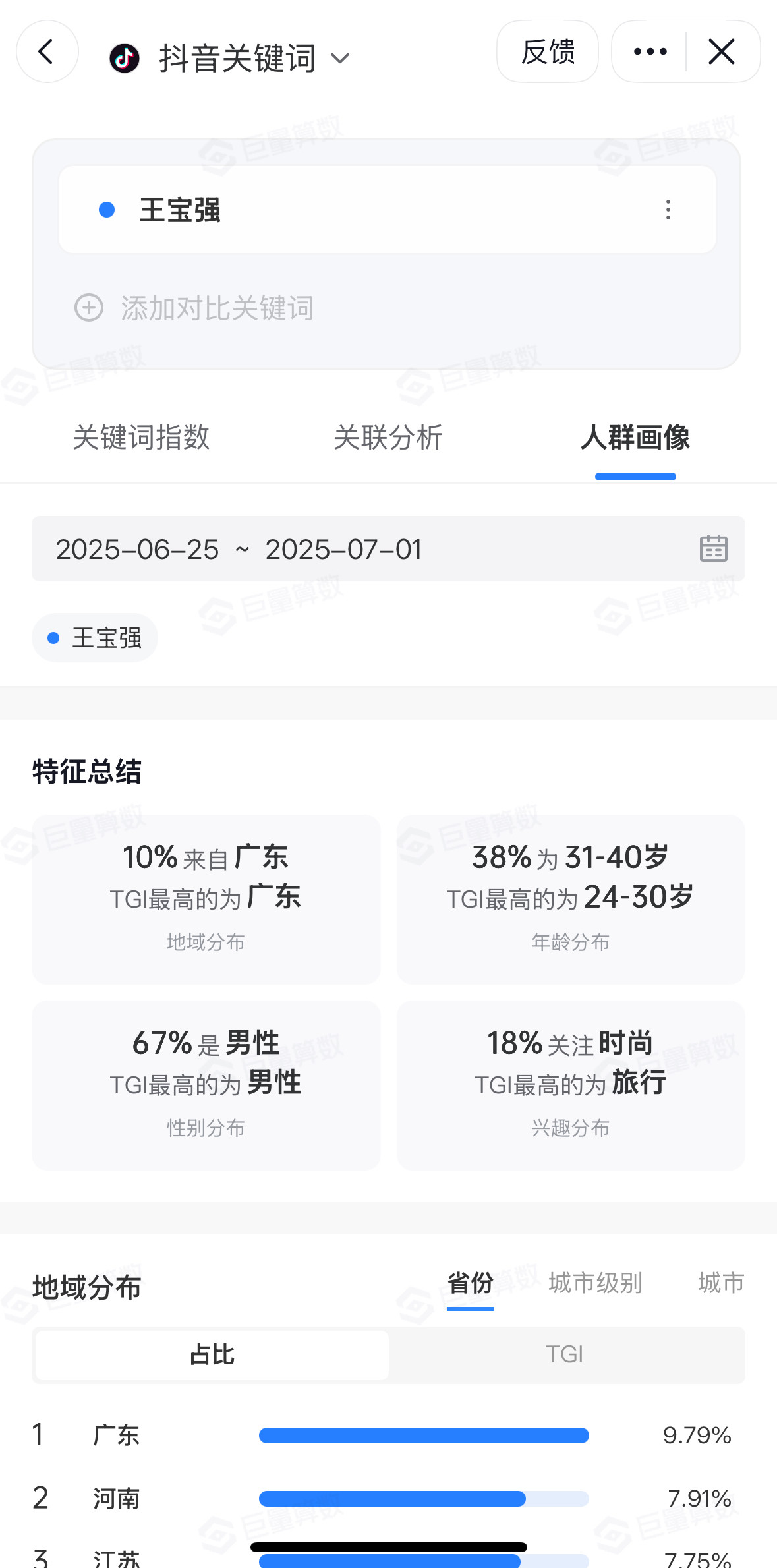Tap the back arrow icon
Image resolution: width=777 pixels, height=1568 pixels.
tap(47, 51)
